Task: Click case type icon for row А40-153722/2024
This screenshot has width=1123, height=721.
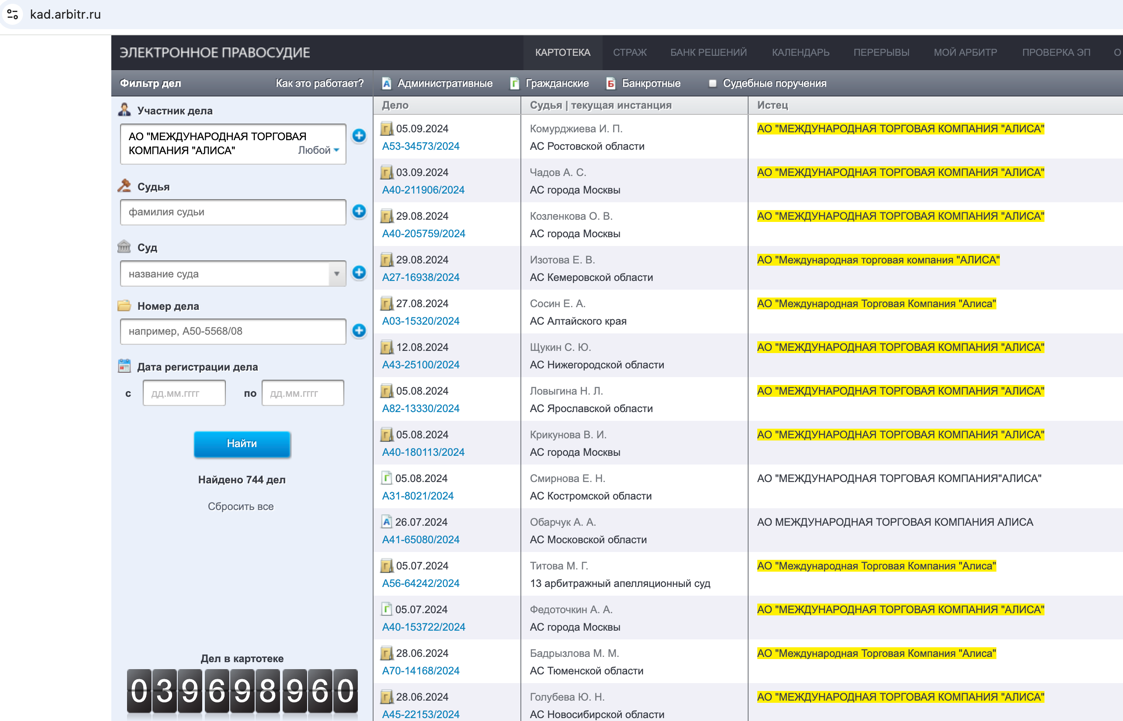Action: point(387,609)
